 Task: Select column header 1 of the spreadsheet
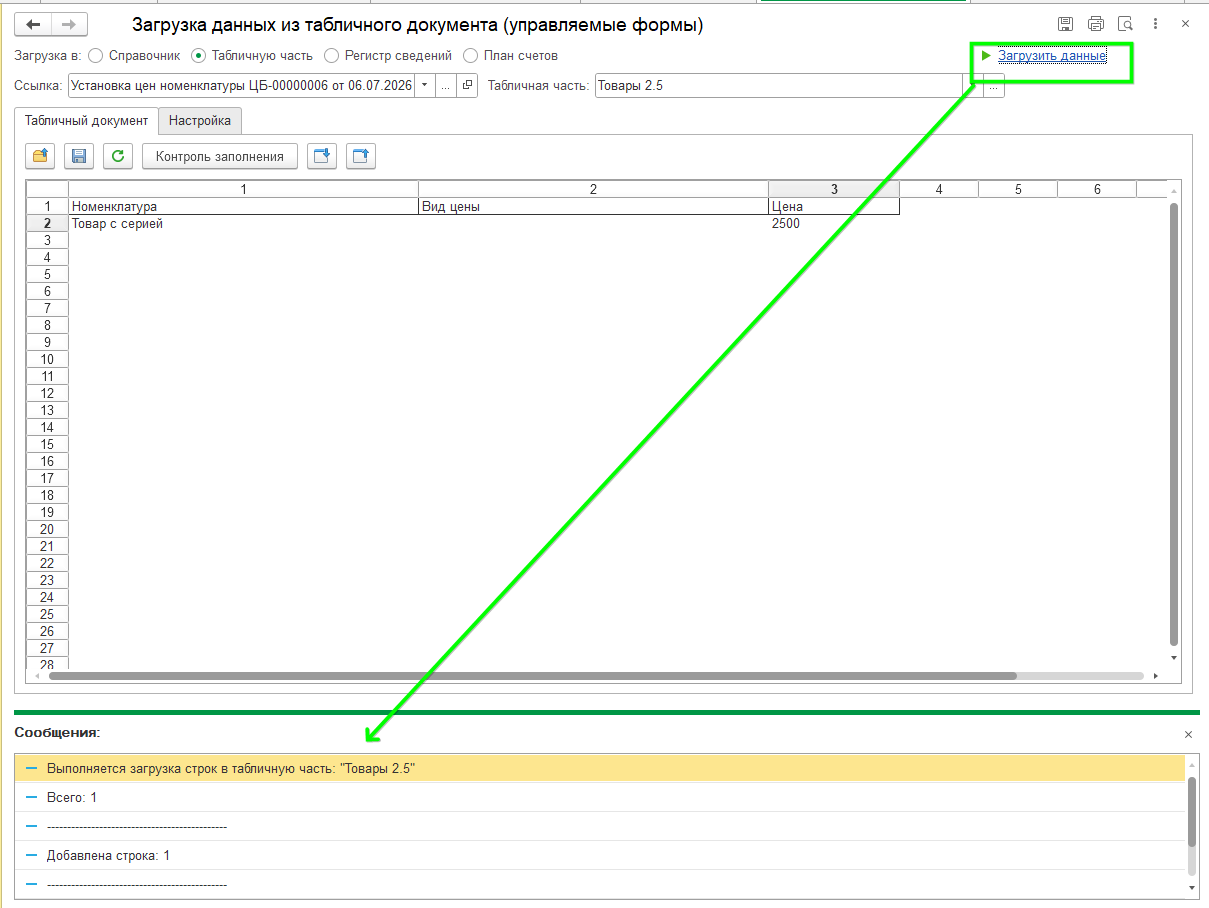point(243,189)
